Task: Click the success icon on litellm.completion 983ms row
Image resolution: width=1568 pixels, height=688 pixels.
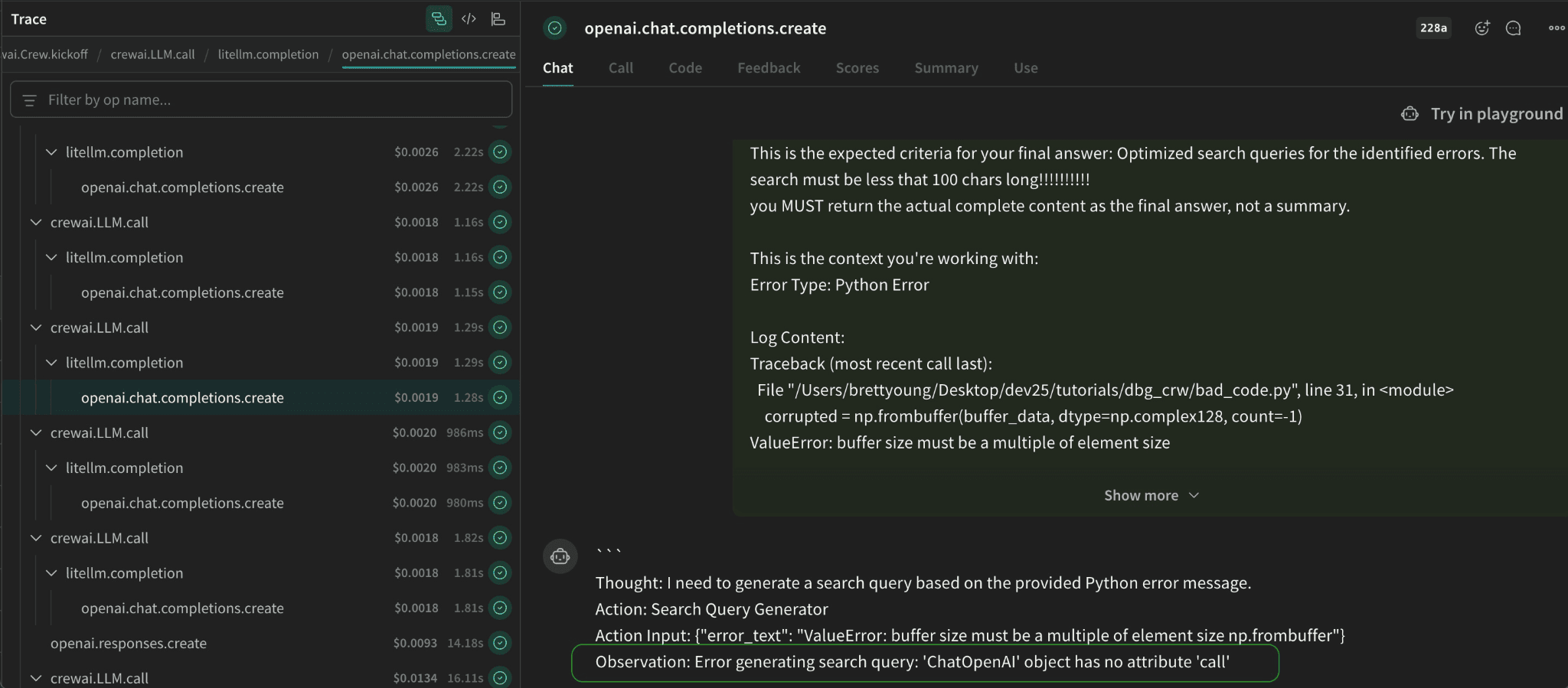Action: 500,468
